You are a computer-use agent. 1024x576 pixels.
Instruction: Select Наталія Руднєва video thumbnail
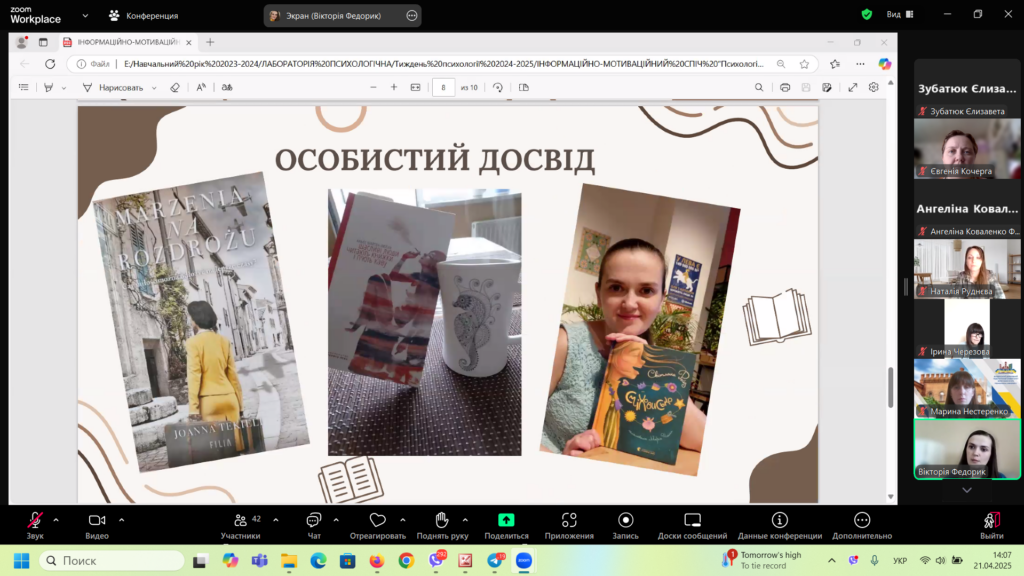[967, 269]
